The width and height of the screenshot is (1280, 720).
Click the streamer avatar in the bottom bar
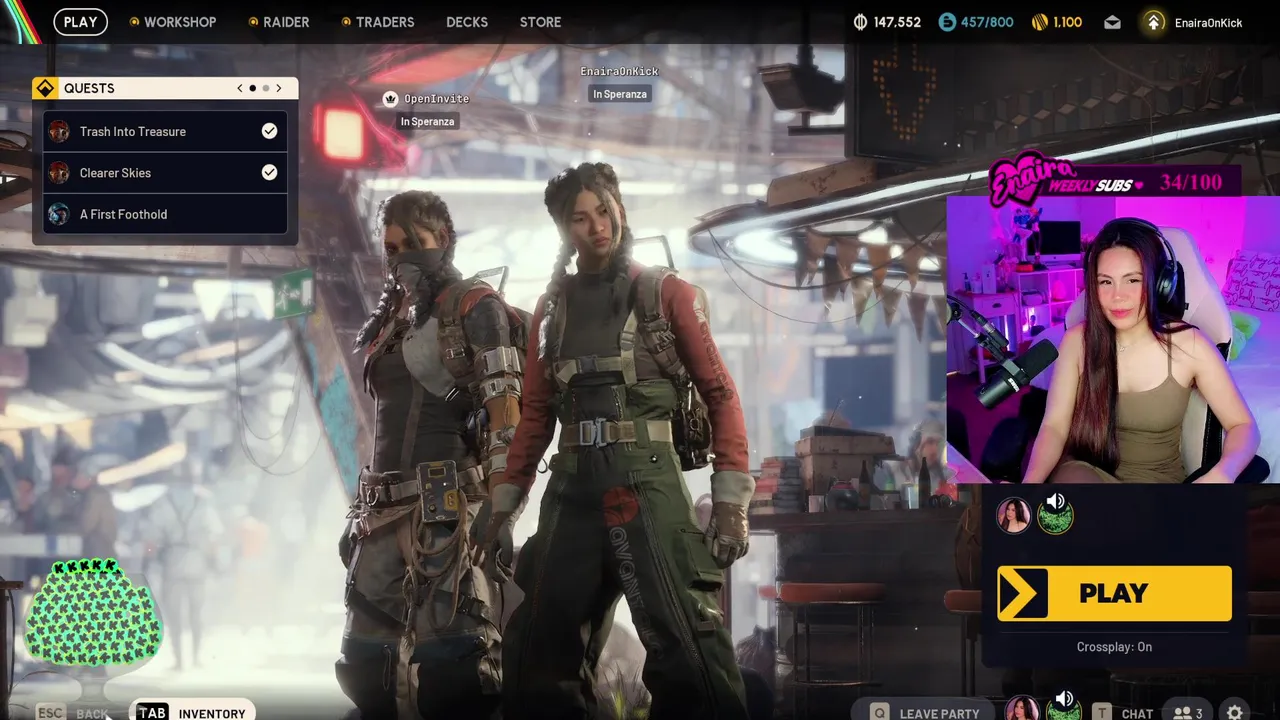[x=1021, y=709]
